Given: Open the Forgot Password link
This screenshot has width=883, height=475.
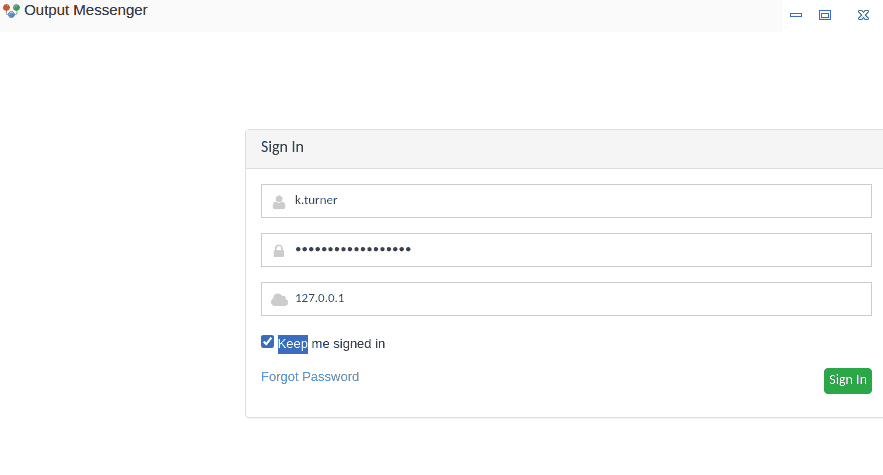Looking at the screenshot, I should (310, 377).
